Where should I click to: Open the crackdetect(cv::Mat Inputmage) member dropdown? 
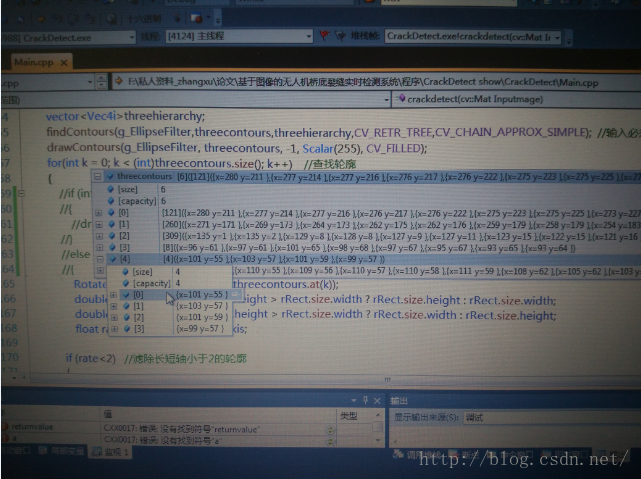tap(516, 99)
